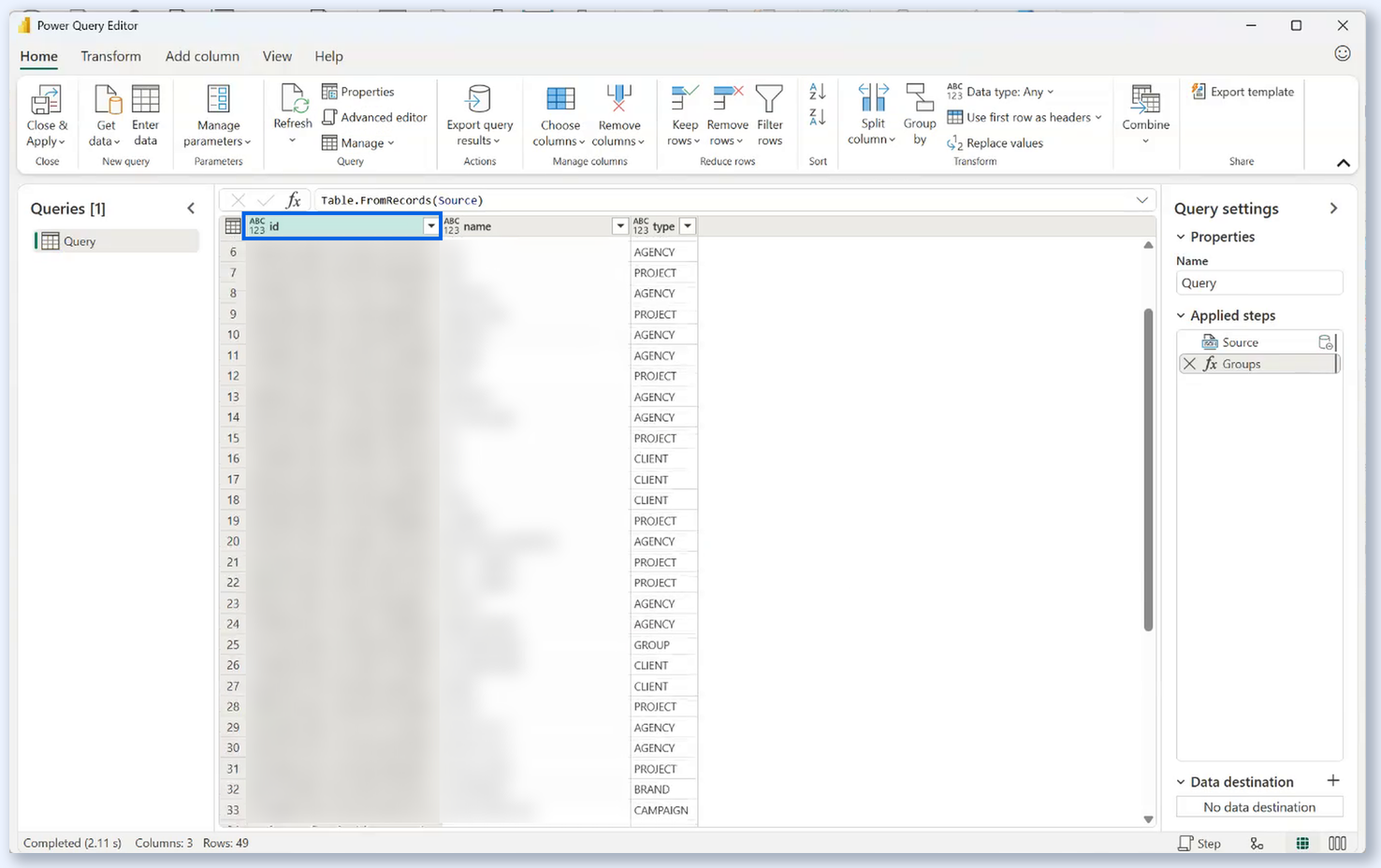1381x868 pixels.
Task: Click the Remove rows icon
Action: click(727, 98)
